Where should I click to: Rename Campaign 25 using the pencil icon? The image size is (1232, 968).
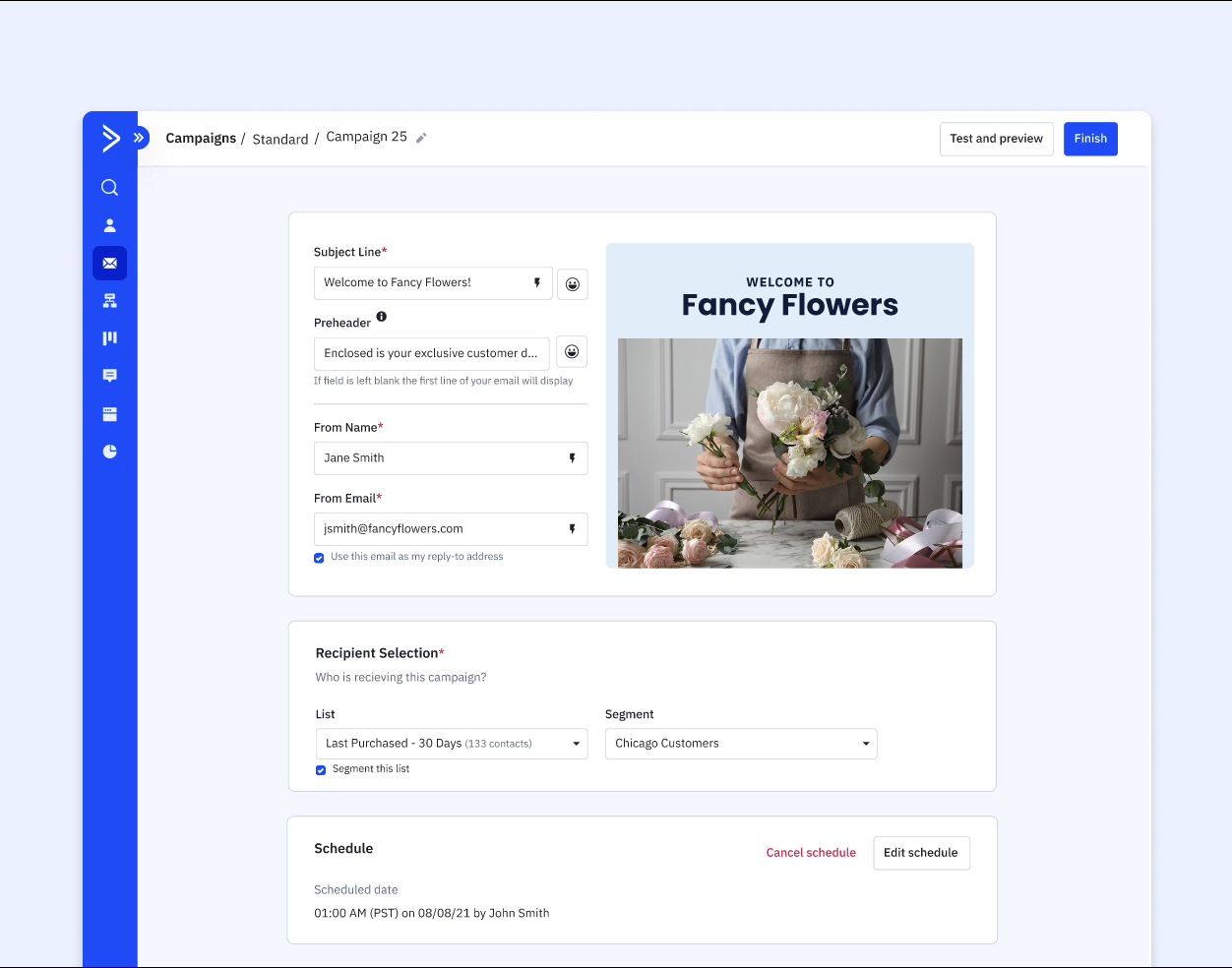(422, 138)
